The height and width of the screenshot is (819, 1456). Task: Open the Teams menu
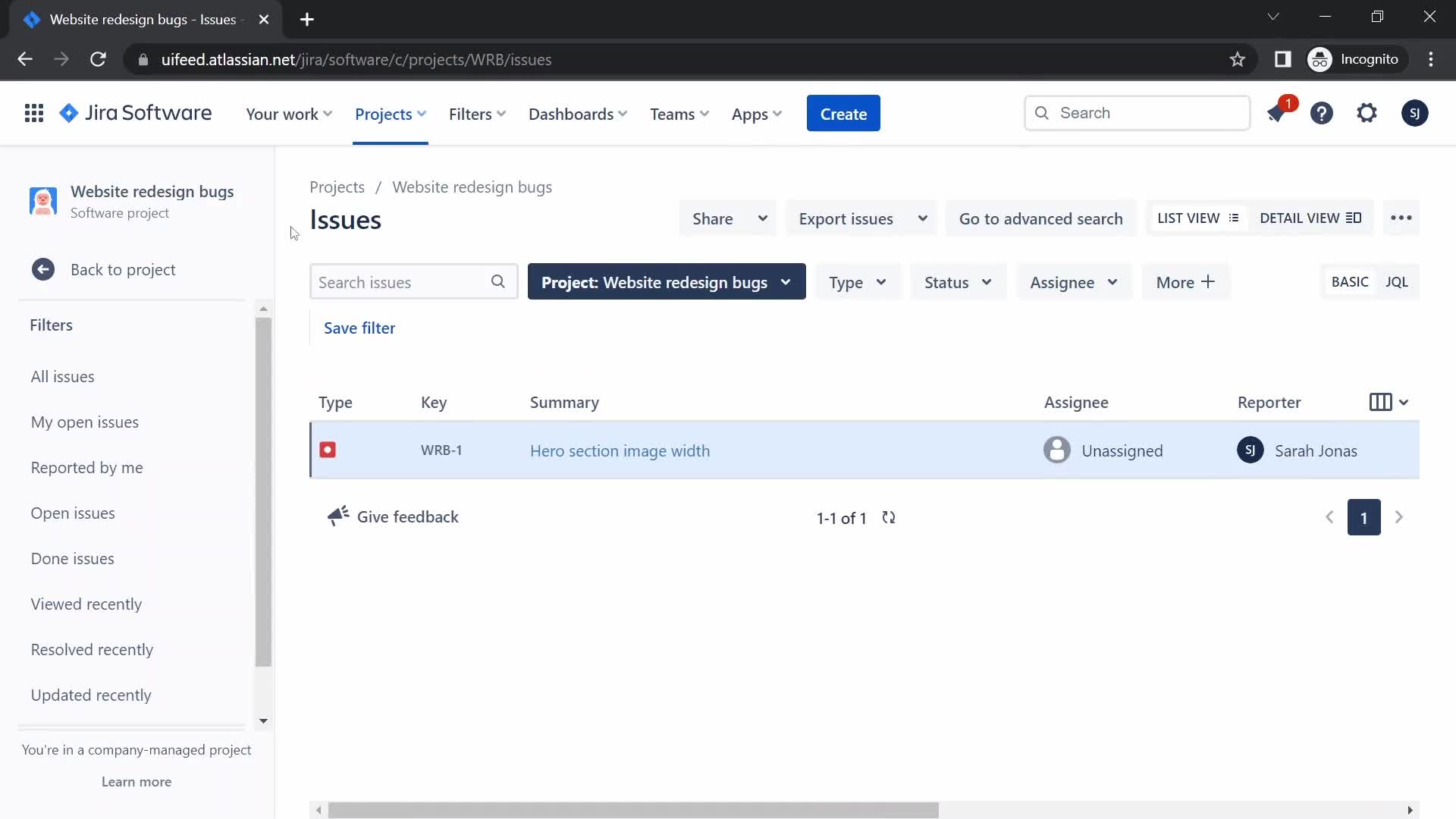(x=679, y=114)
